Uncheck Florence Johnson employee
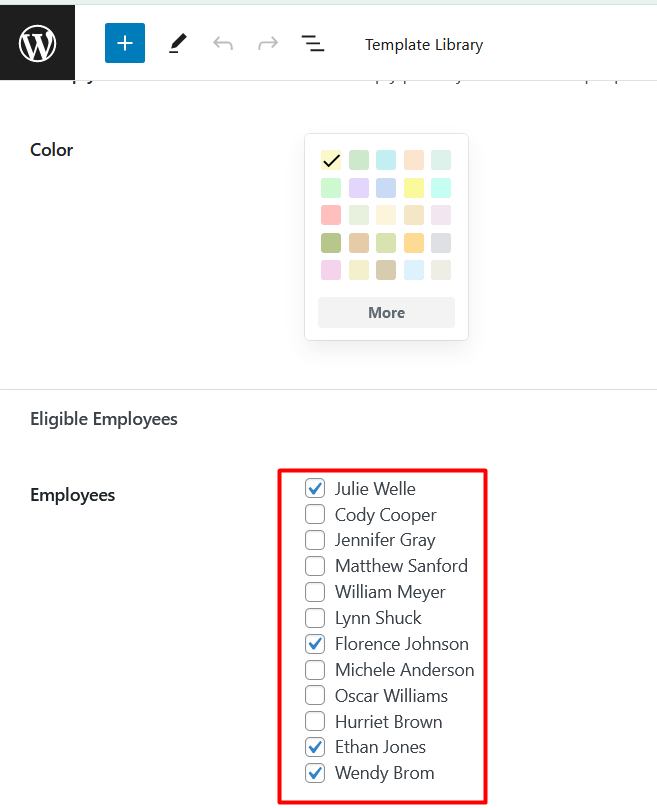 (x=315, y=644)
